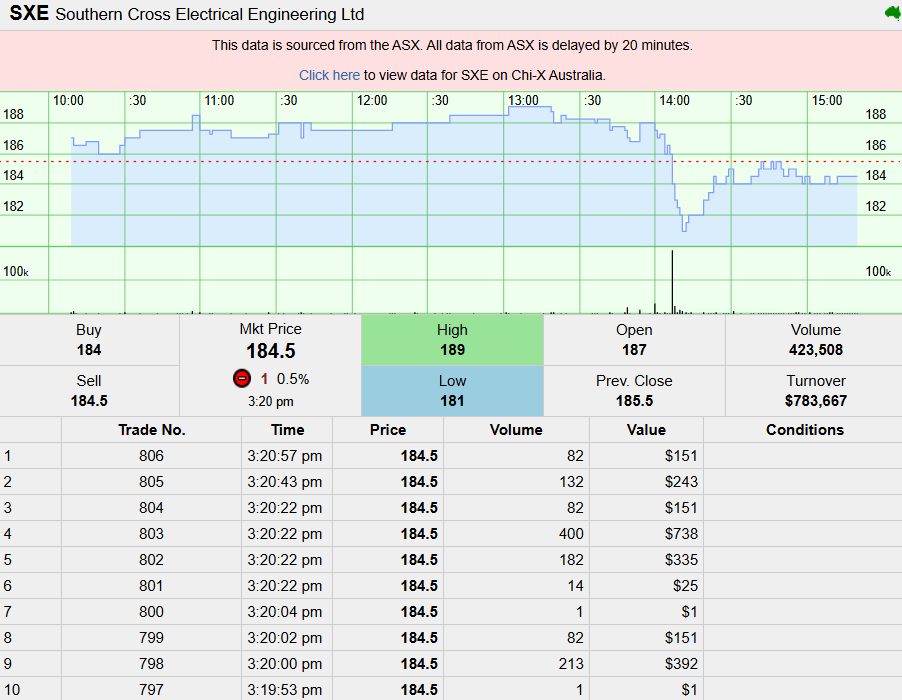Click the 12:00 time label on chart
This screenshot has width=902, height=700.
tap(371, 101)
